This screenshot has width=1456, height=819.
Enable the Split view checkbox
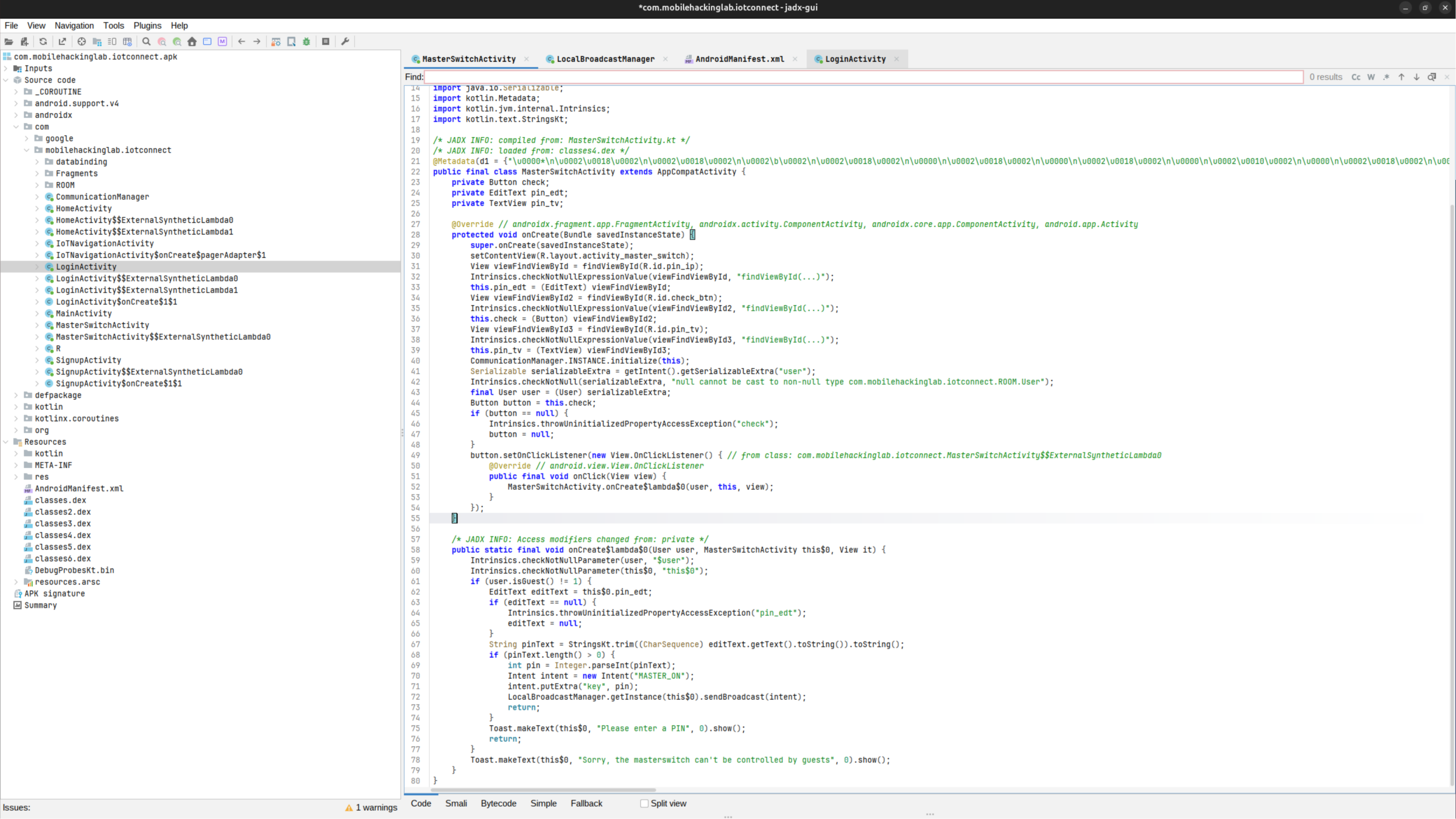point(645,804)
